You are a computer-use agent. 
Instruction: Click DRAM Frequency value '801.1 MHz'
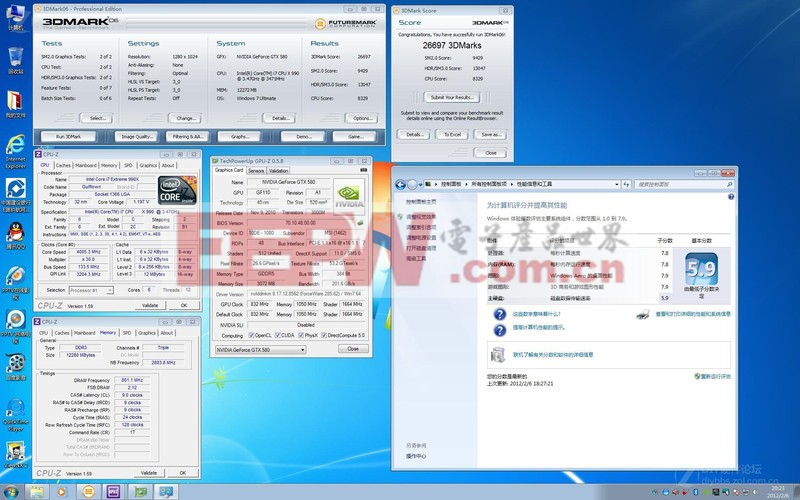132,380
